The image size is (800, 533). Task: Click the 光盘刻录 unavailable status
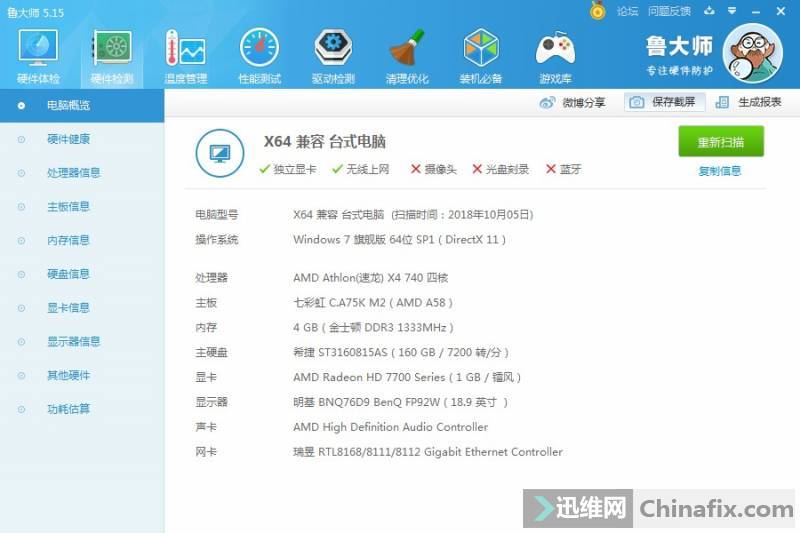coord(501,169)
